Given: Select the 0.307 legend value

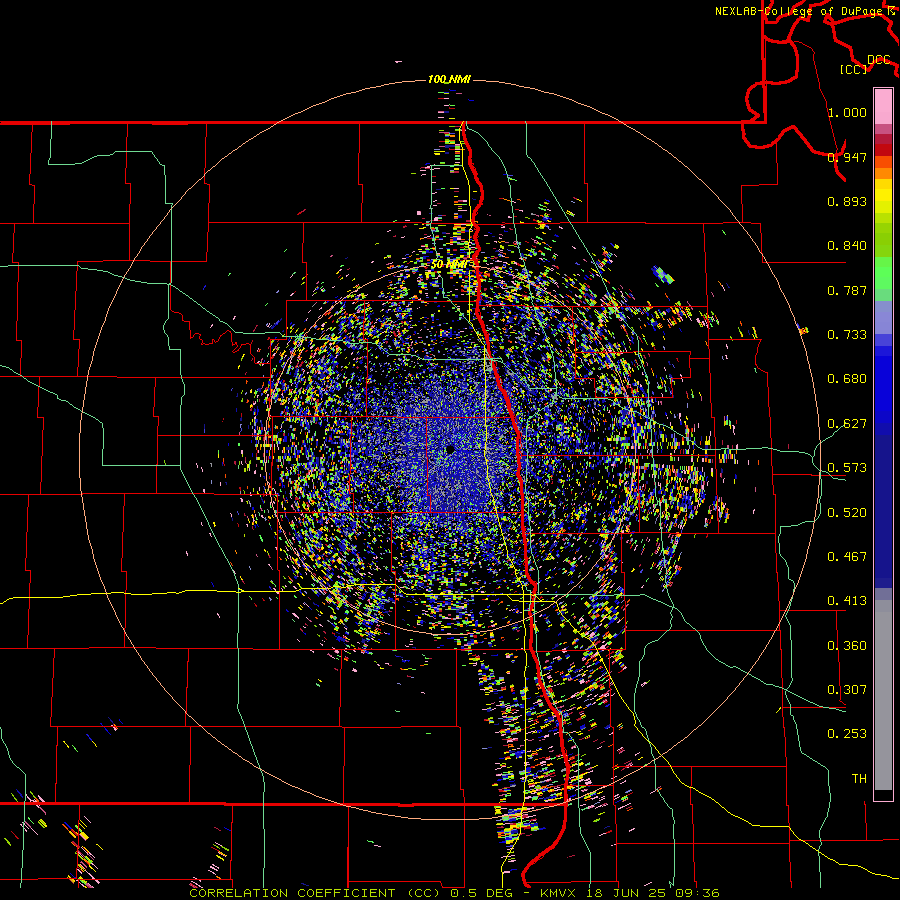Looking at the screenshot, I should pyautogui.click(x=847, y=690).
